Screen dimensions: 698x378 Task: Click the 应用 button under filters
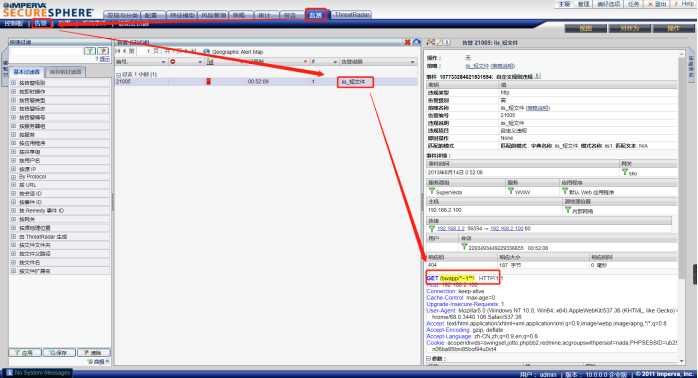[25, 353]
